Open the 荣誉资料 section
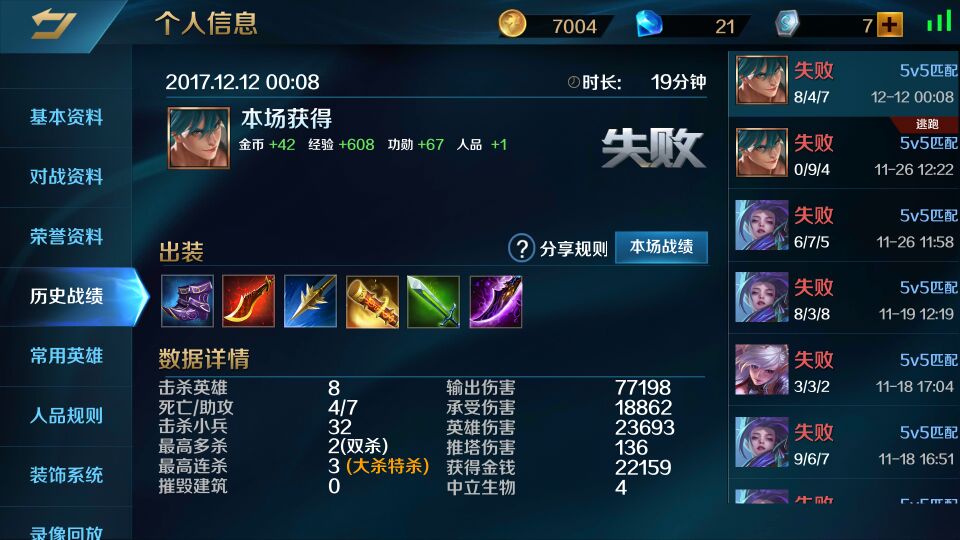The width and height of the screenshot is (960, 540). (66, 236)
